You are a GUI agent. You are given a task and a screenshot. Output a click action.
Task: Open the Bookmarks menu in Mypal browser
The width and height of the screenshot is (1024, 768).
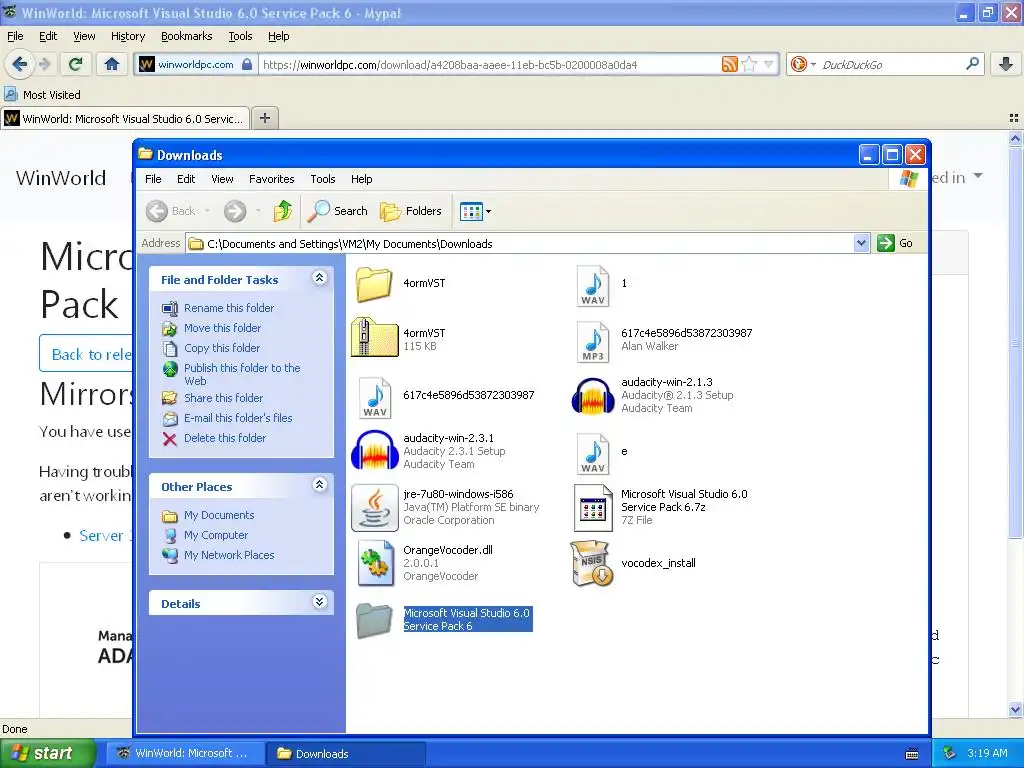(x=187, y=36)
